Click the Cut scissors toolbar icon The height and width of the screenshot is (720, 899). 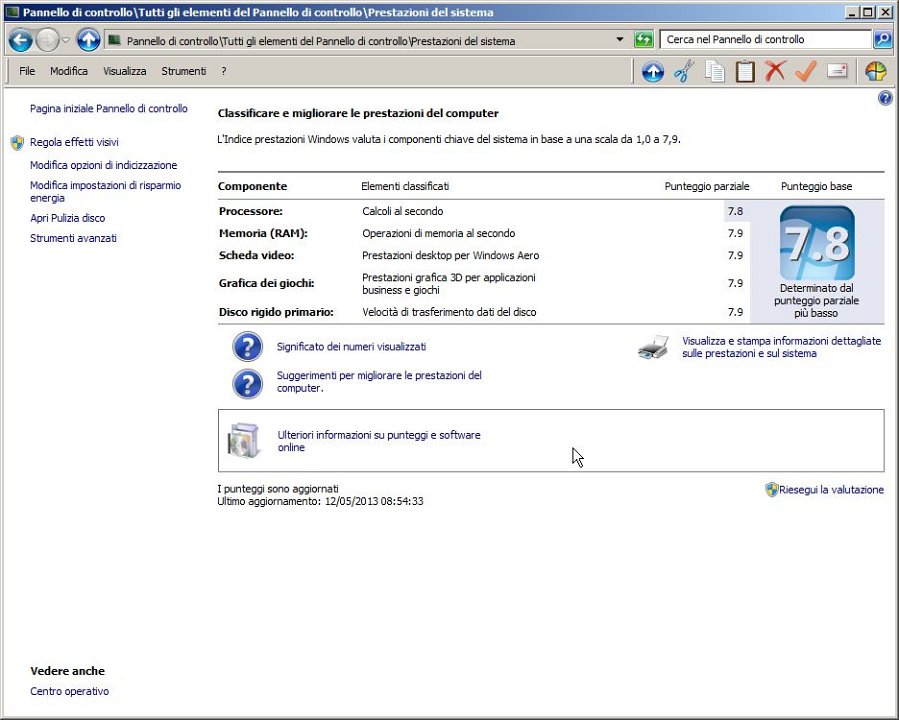click(x=684, y=72)
